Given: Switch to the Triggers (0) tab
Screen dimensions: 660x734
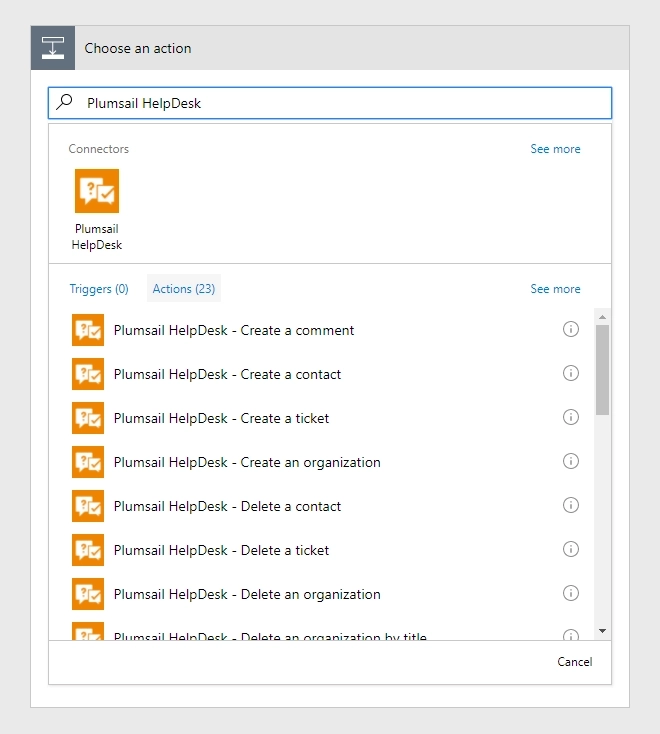Looking at the screenshot, I should [99, 289].
